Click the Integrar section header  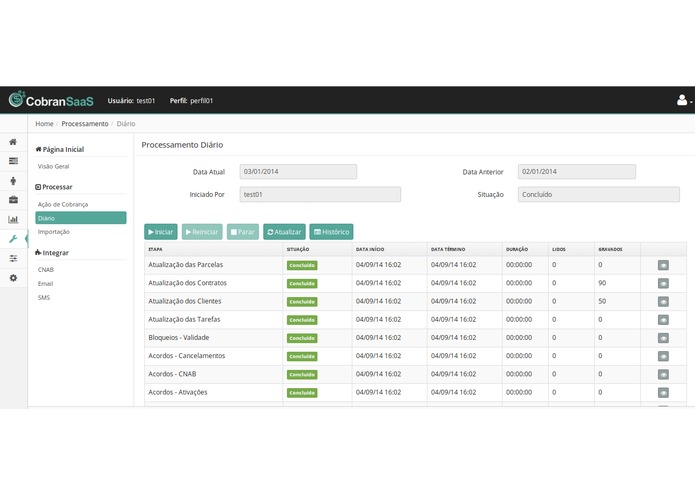52,253
